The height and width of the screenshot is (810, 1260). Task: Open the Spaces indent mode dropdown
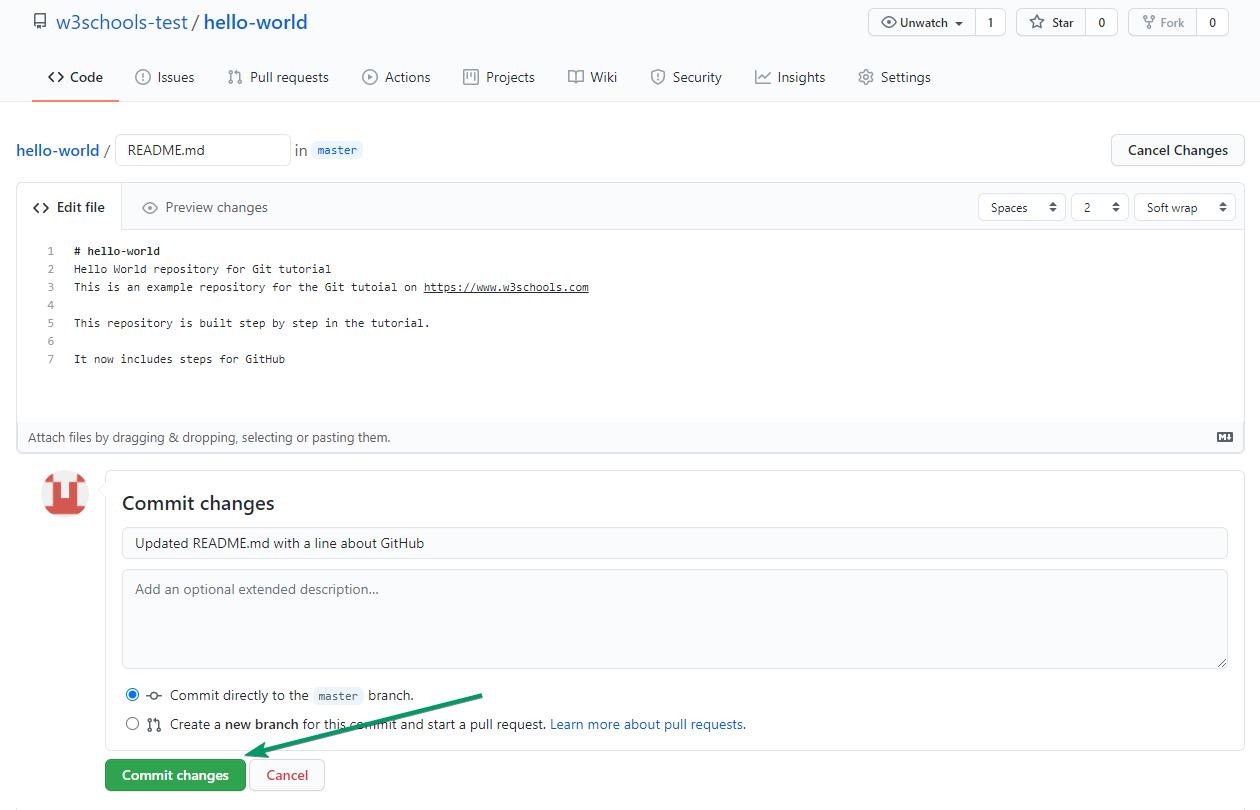coord(1021,207)
